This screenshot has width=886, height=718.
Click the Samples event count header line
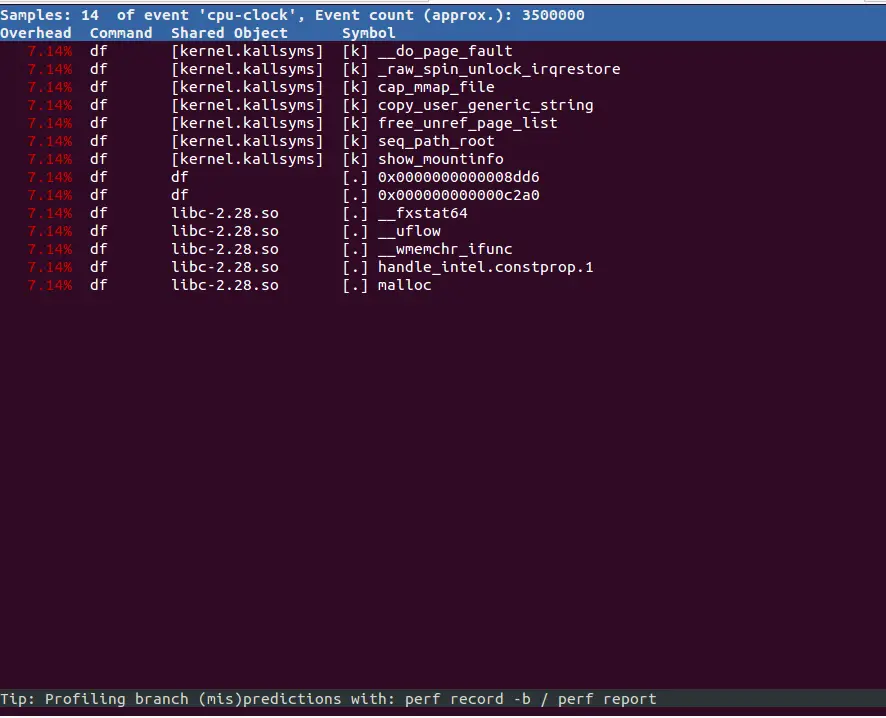click(x=290, y=14)
